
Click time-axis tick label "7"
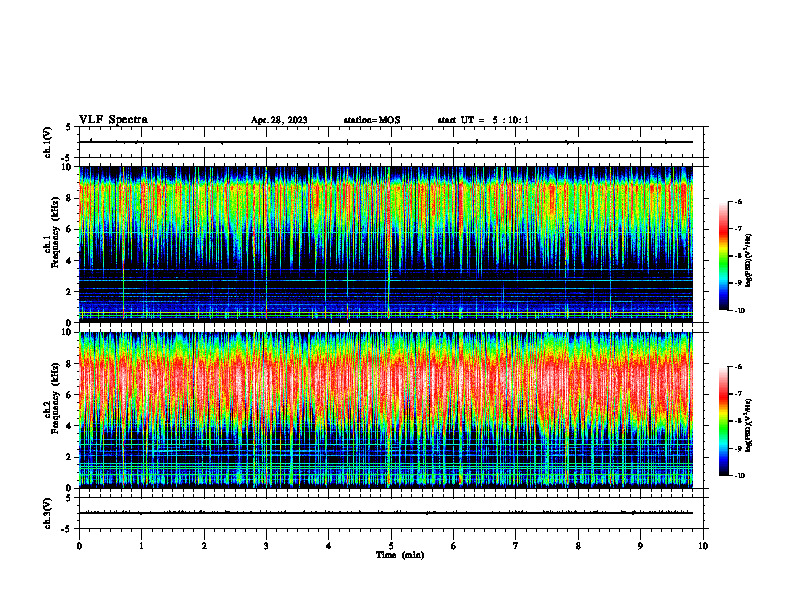point(516,546)
